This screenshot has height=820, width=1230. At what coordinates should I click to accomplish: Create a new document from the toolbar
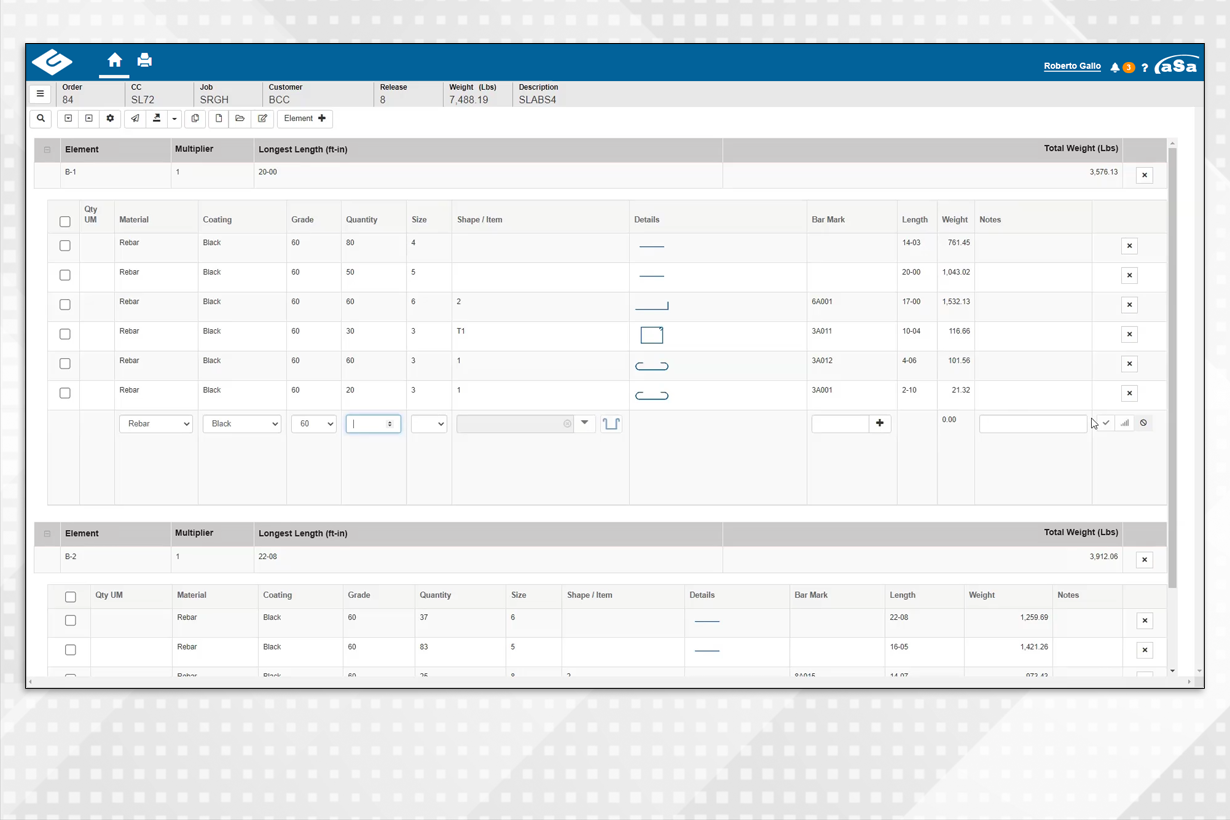pyautogui.click(x=219, y=118)
